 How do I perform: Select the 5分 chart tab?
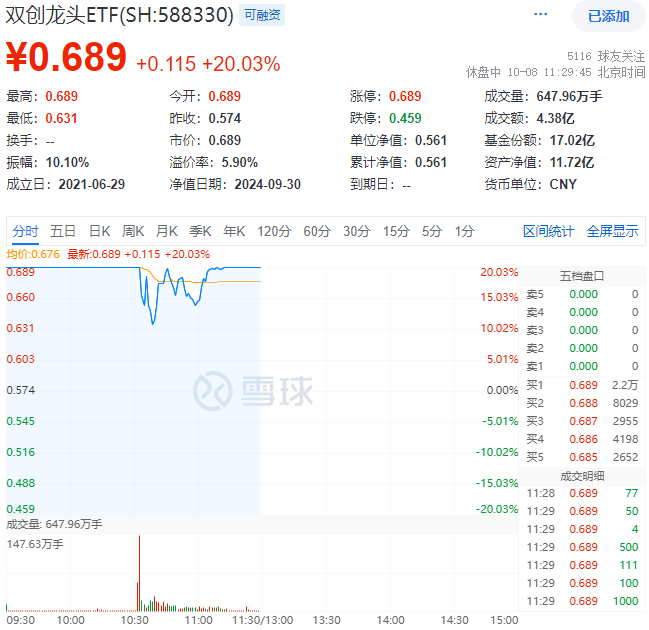pyautogui.click(x=432, y=231)
